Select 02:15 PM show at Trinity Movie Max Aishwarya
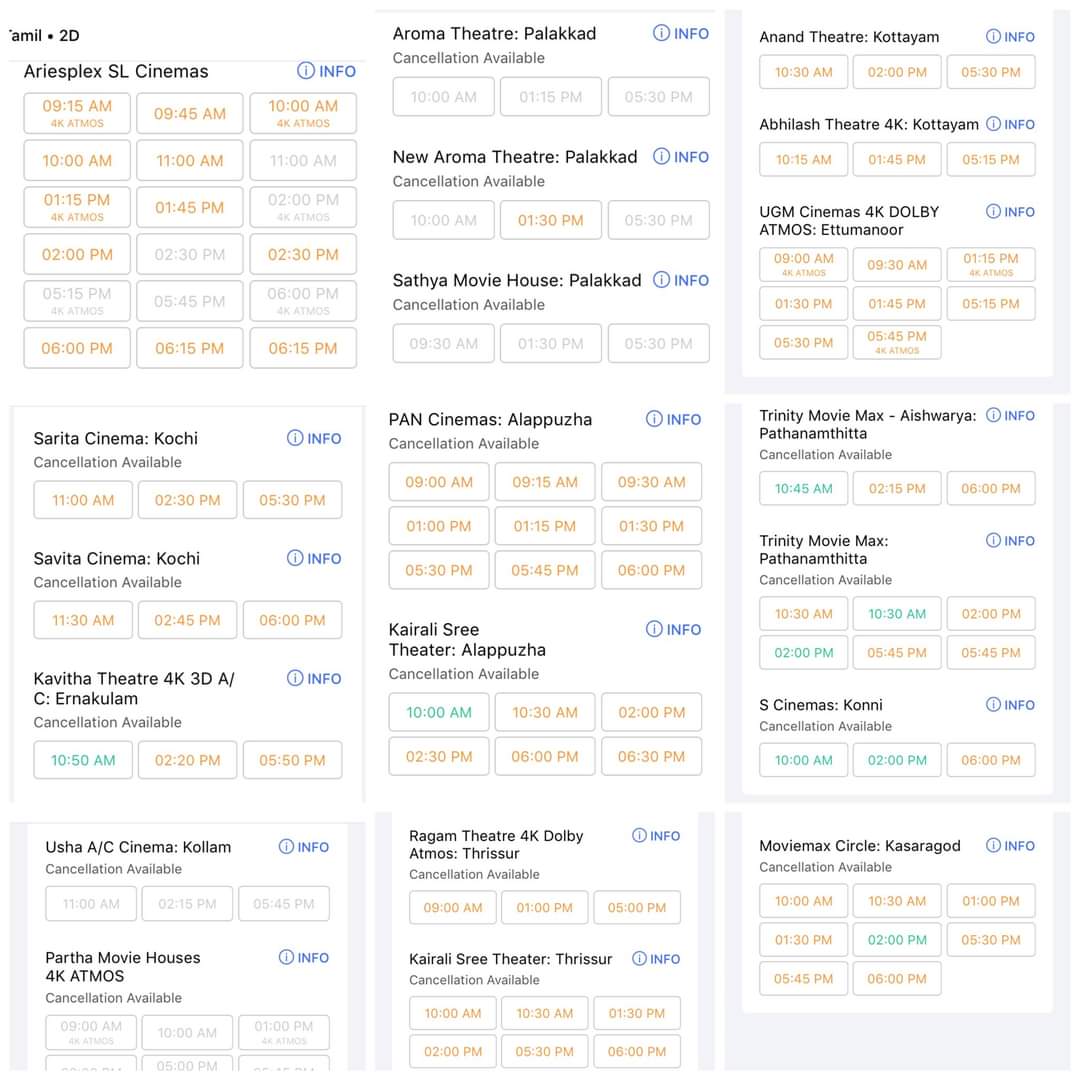 (897, 488)
